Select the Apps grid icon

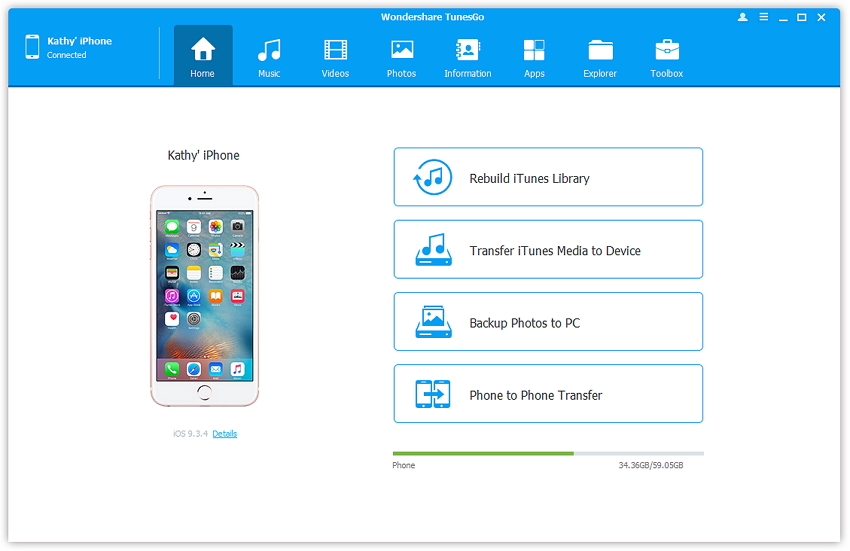tap(534, 50)
